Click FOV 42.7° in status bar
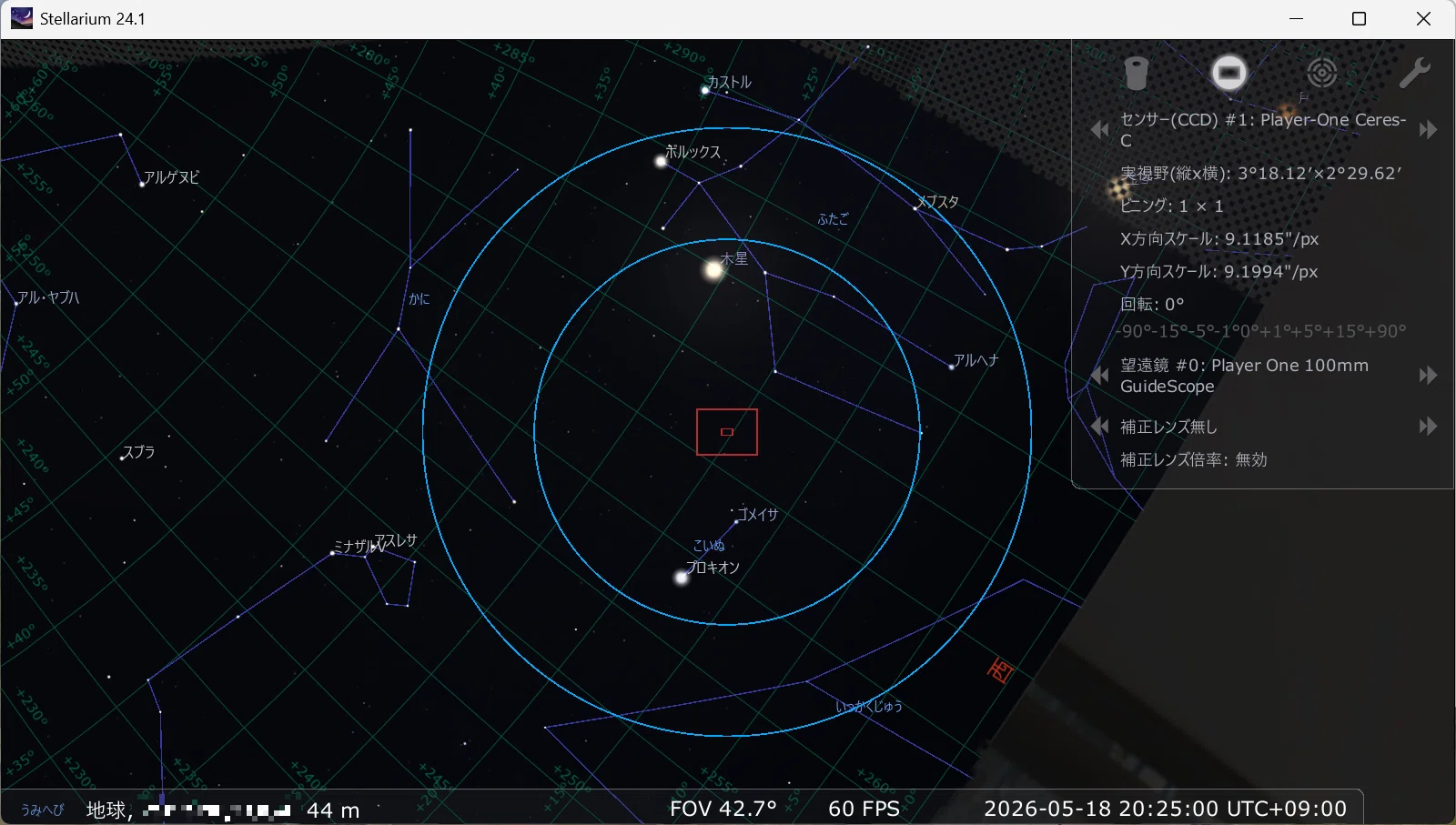The height and width of the screenshot is (825, 1456). pyautogui.click(x=723, y=809)
